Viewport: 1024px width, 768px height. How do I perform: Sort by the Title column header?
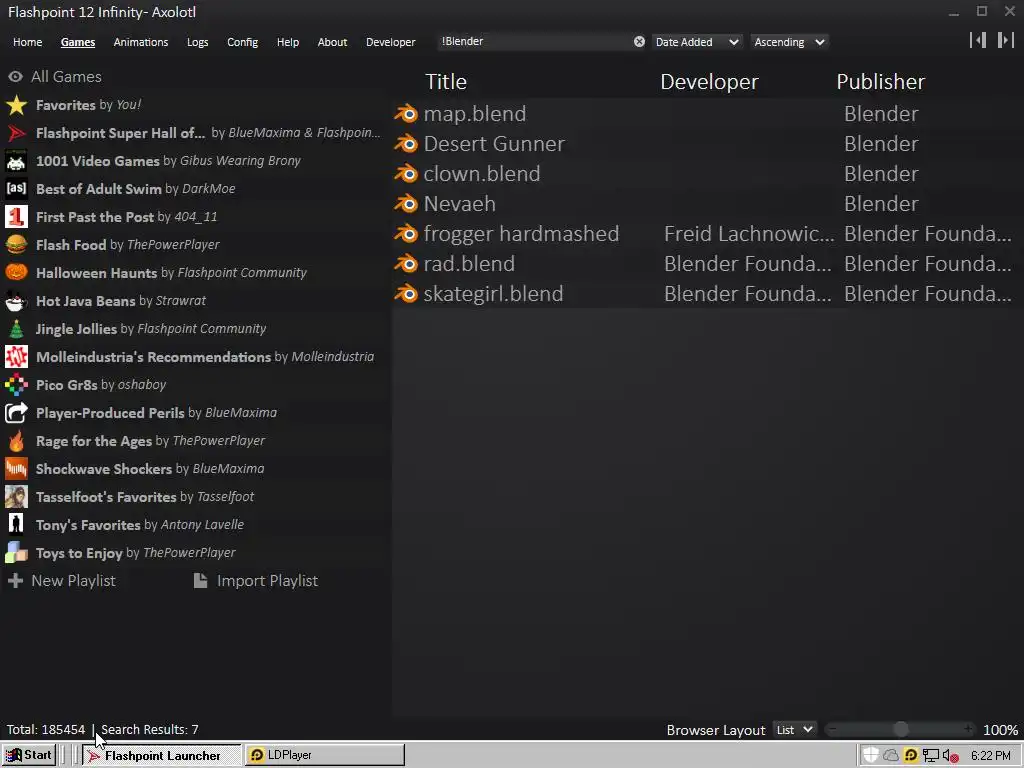tap(446, 82)
